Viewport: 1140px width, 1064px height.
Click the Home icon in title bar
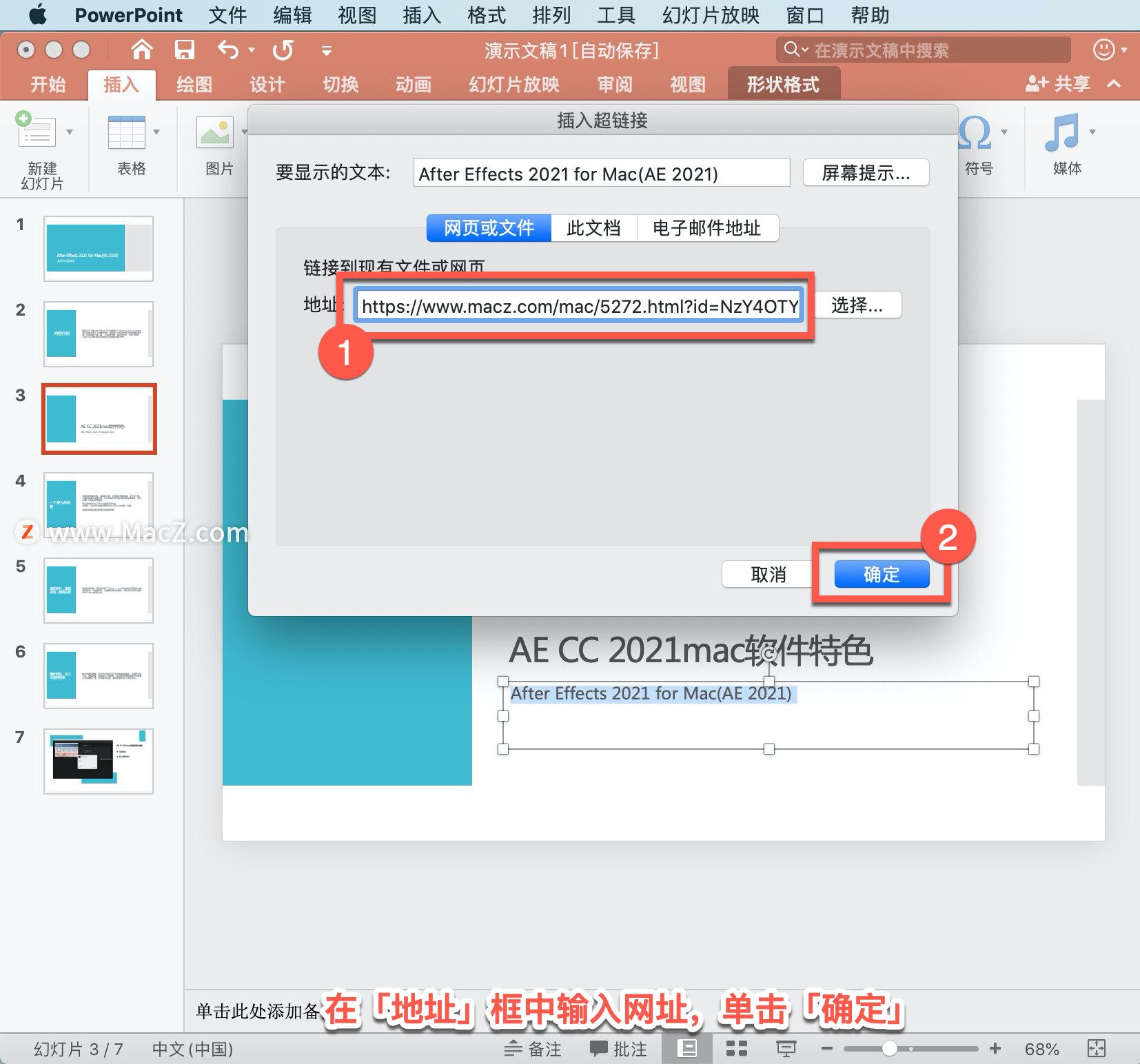pos(142,50)
